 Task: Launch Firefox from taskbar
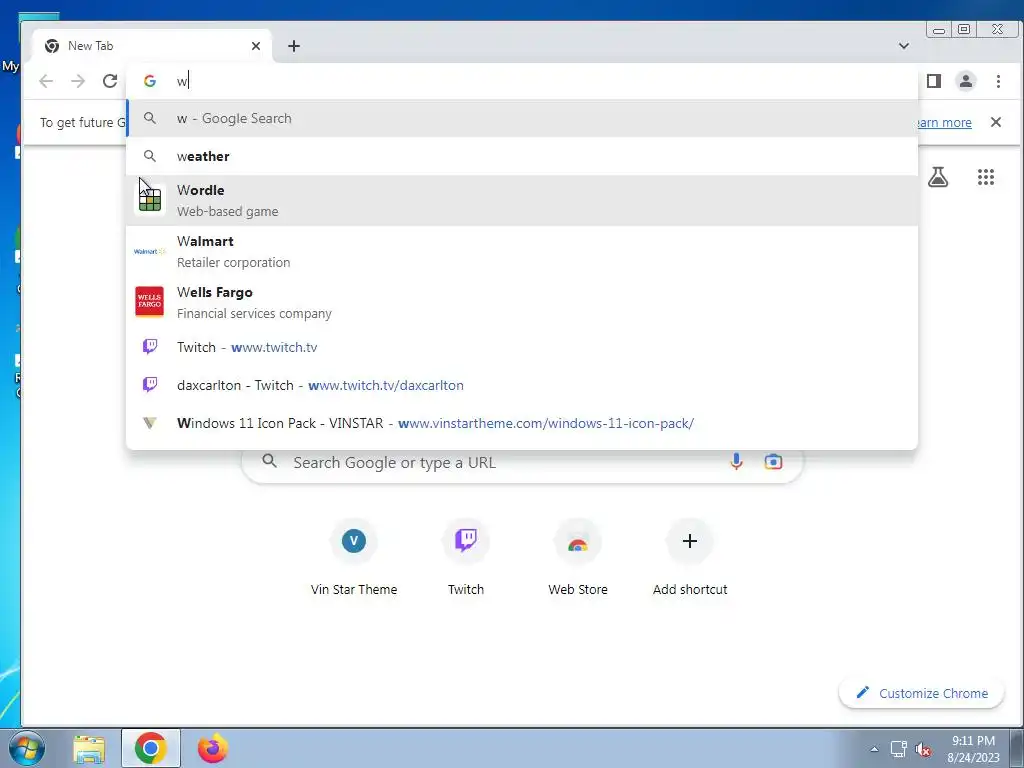tap(212, 748)
